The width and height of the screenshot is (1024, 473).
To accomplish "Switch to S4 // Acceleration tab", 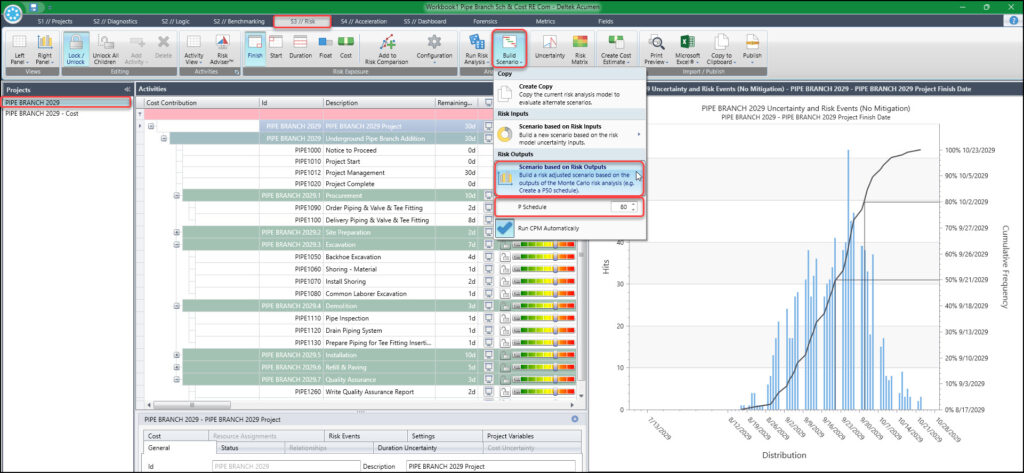I will [x=364, y=22].
